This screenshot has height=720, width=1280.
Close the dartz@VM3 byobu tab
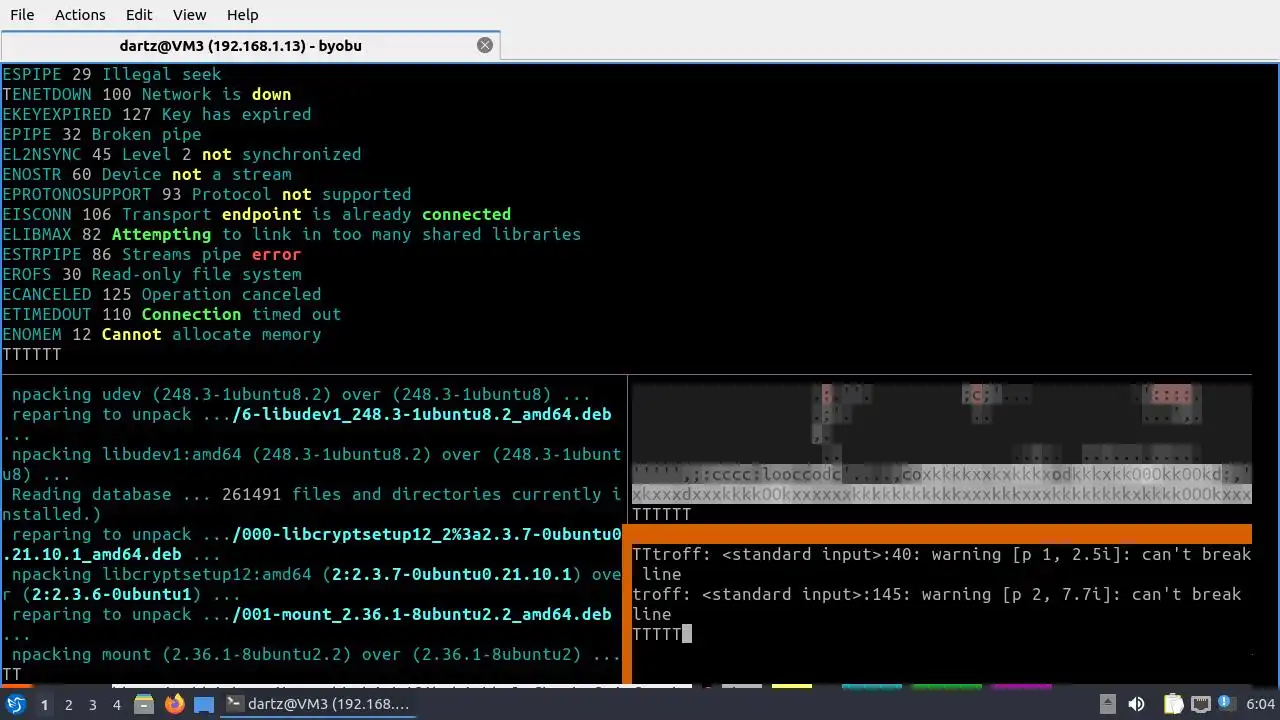tap(485, 45)
